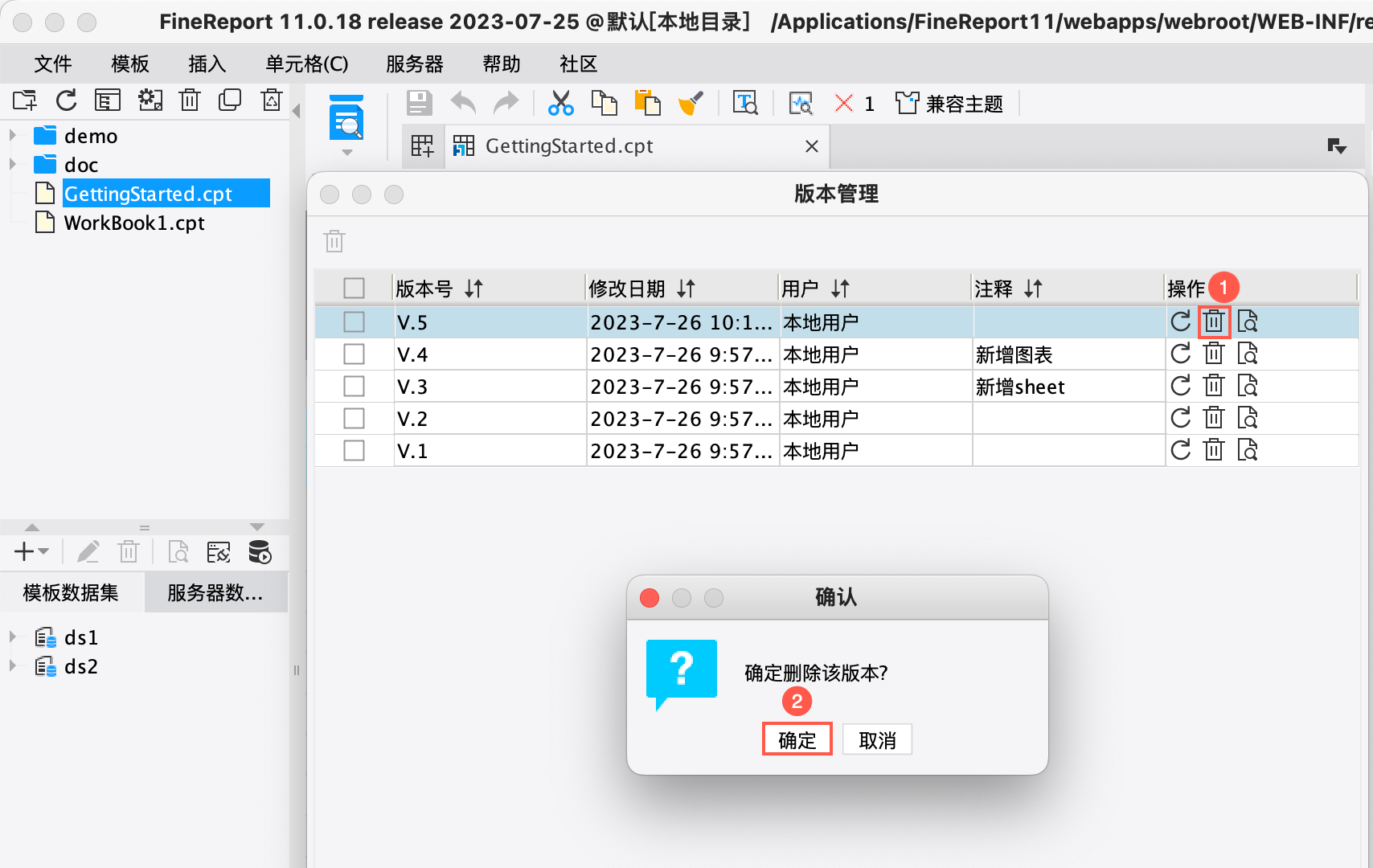Screen dimensions: 1373x868
Task: Check the box for version V.5
Action: (x=354, y=321)
